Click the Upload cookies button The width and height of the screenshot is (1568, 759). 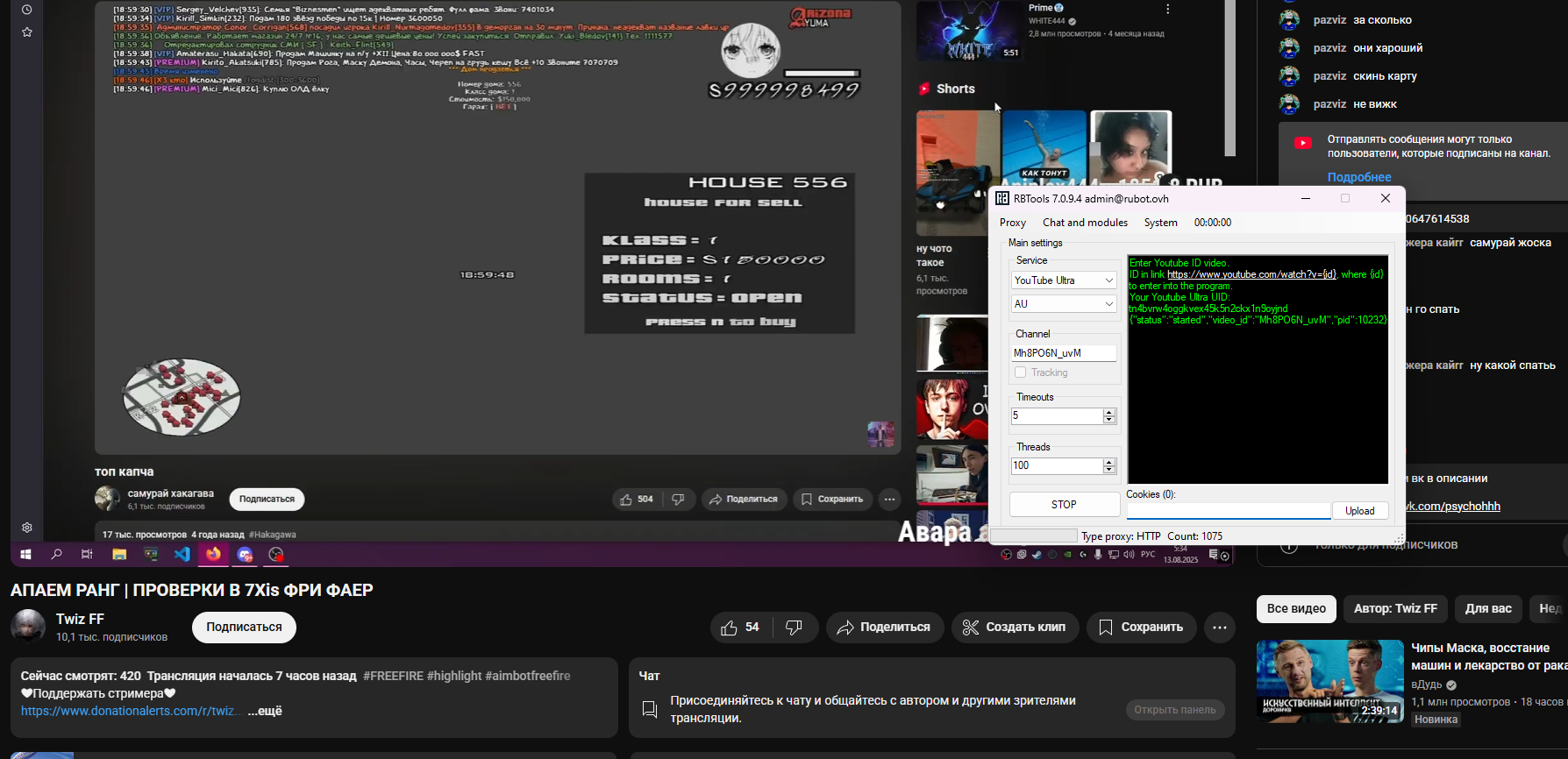(1359, 511)
